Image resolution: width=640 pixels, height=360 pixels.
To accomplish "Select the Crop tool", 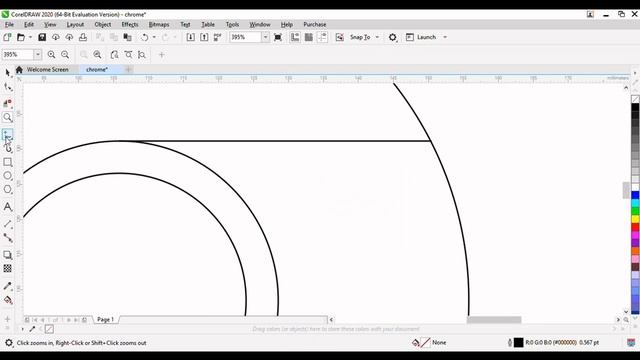I will coord(7,103).
